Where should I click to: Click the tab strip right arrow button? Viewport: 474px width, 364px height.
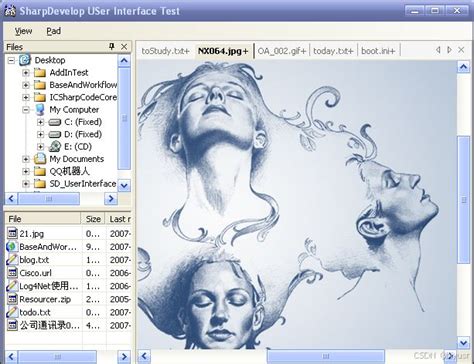(x=449, y=50)
